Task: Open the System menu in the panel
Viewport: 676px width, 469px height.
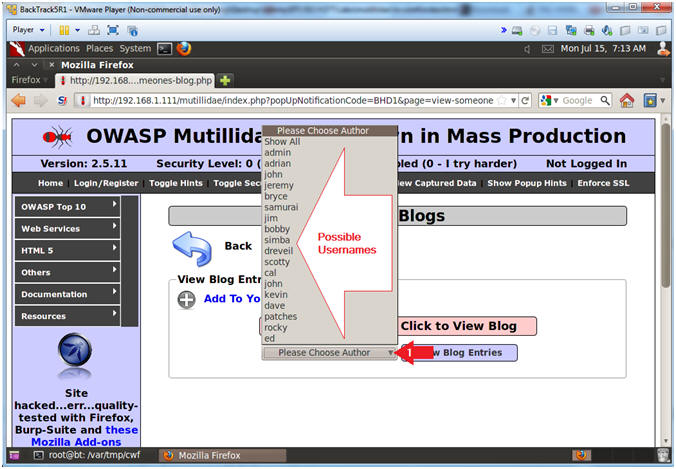Action: click(x=135, y=48)
